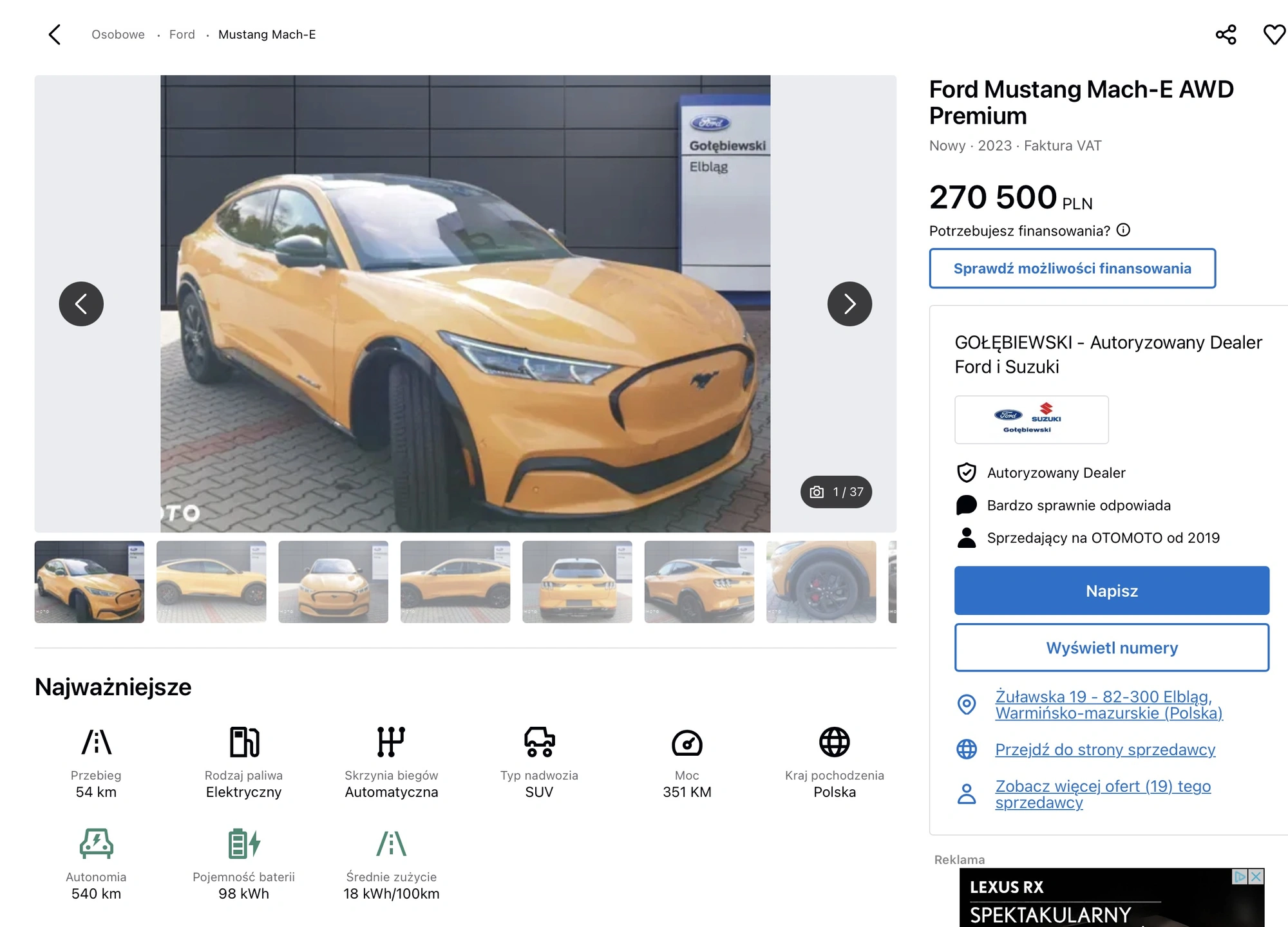
Task: Click the 270 500 PLN price
Action: pos(1010,197)
